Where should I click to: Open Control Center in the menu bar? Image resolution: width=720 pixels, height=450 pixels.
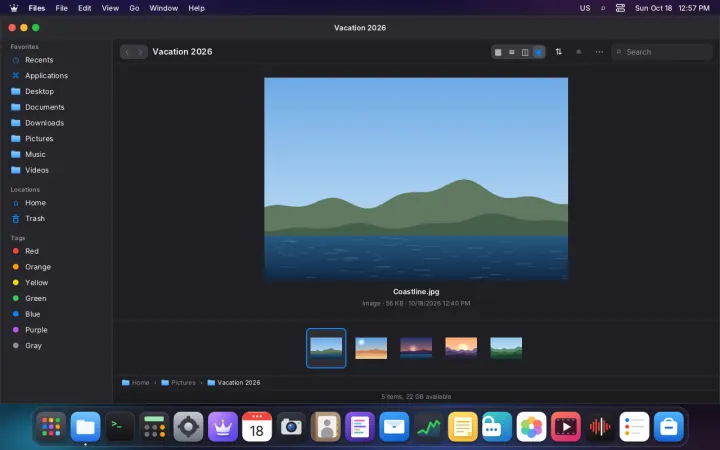pos(620,8)
